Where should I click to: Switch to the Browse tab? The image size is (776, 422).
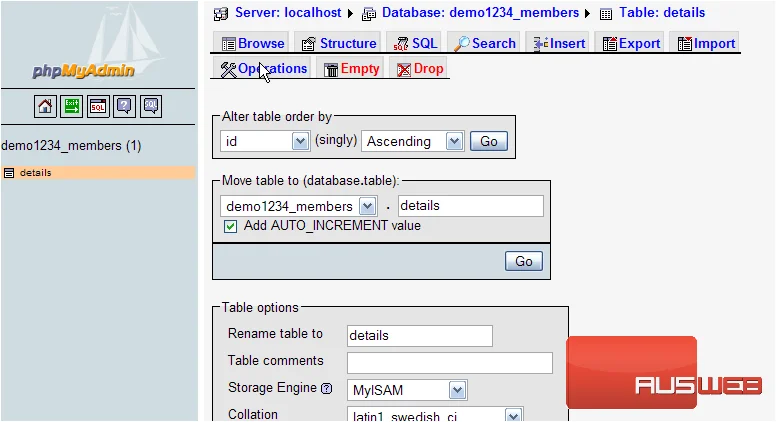[253, 44]
